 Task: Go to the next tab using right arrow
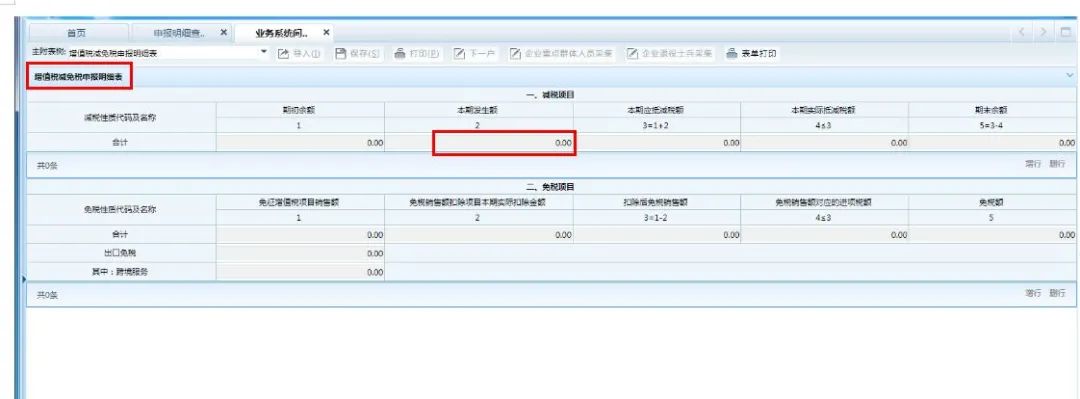click(x=1044, y=32)
